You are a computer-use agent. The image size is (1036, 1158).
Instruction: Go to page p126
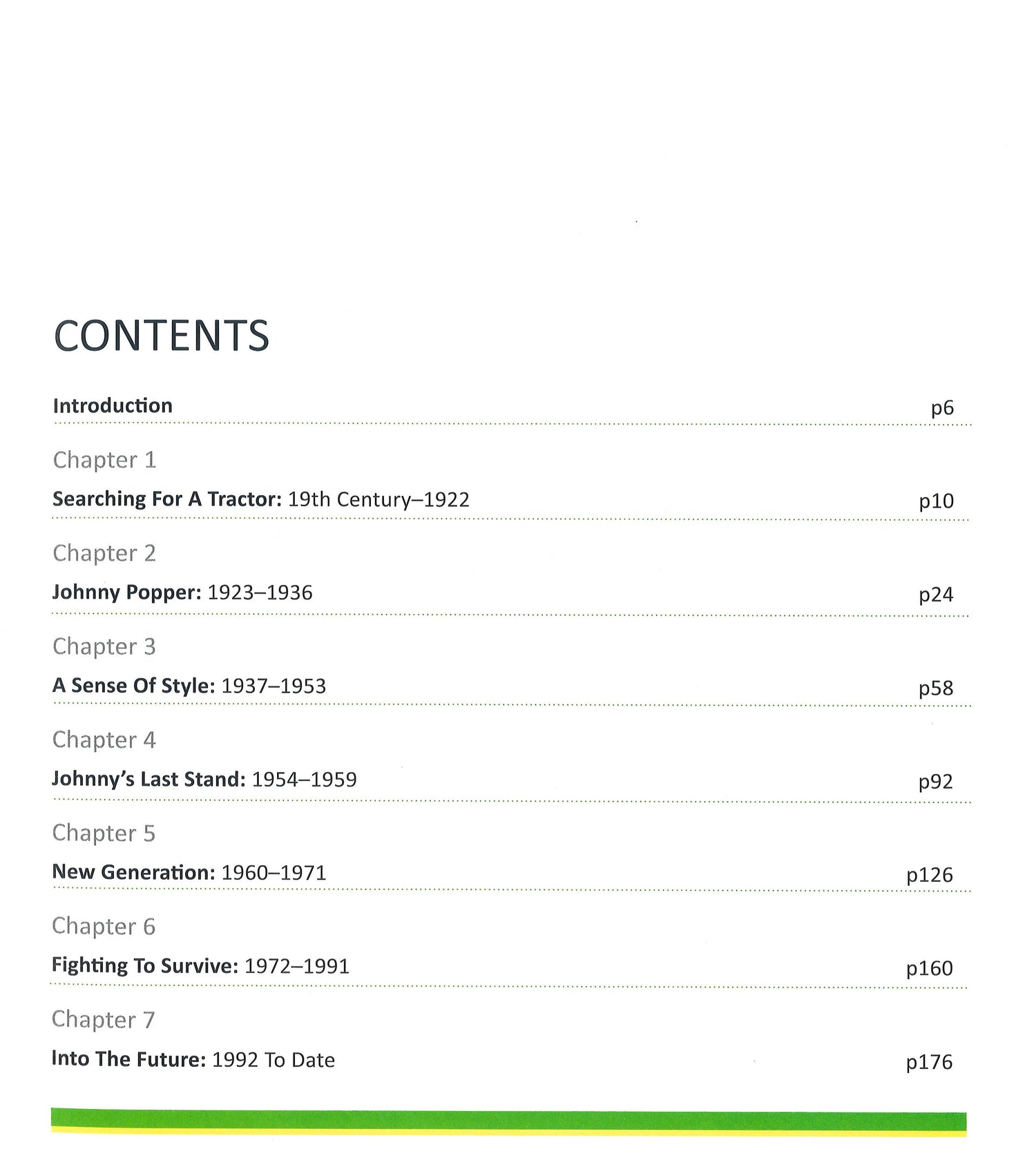pyautogui.click(x=930, y=875)
